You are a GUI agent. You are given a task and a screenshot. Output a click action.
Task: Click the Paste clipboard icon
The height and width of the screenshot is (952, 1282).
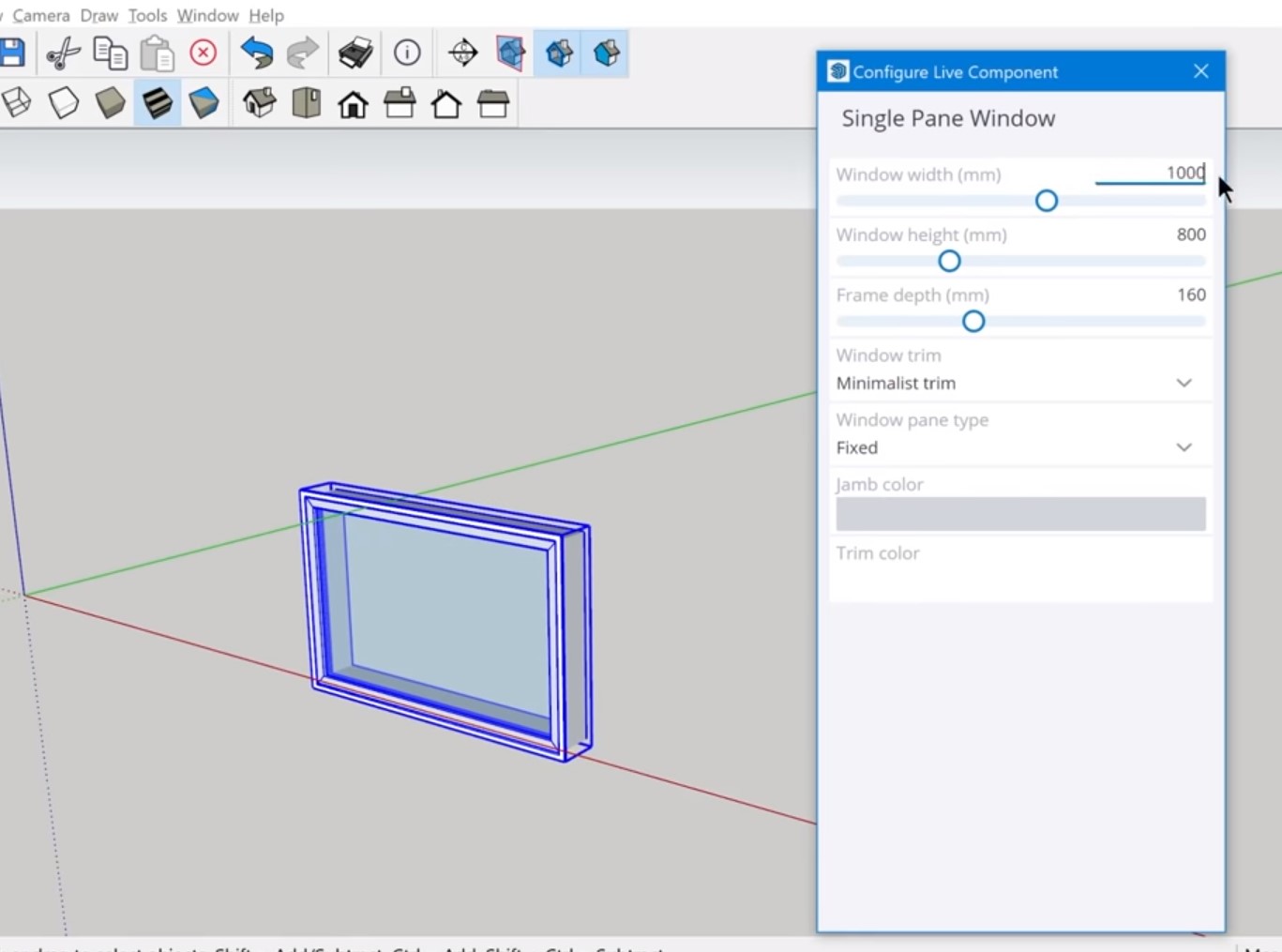tap(157, 53)
